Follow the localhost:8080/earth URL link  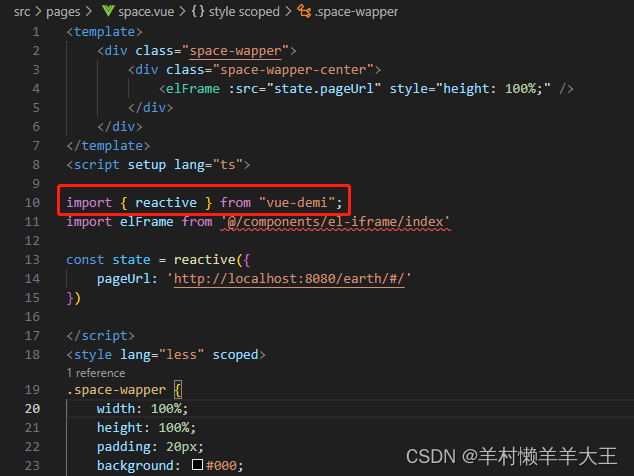(289, 279)
